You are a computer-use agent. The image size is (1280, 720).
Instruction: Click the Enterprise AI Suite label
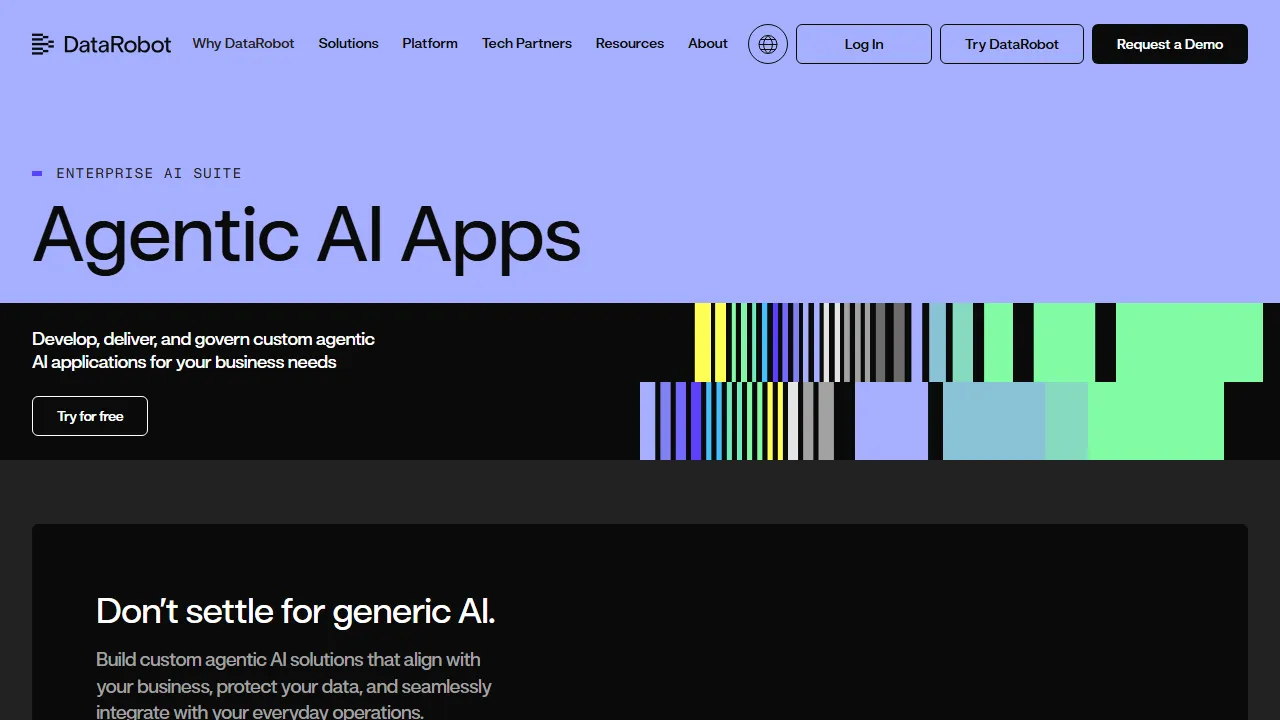149,173
